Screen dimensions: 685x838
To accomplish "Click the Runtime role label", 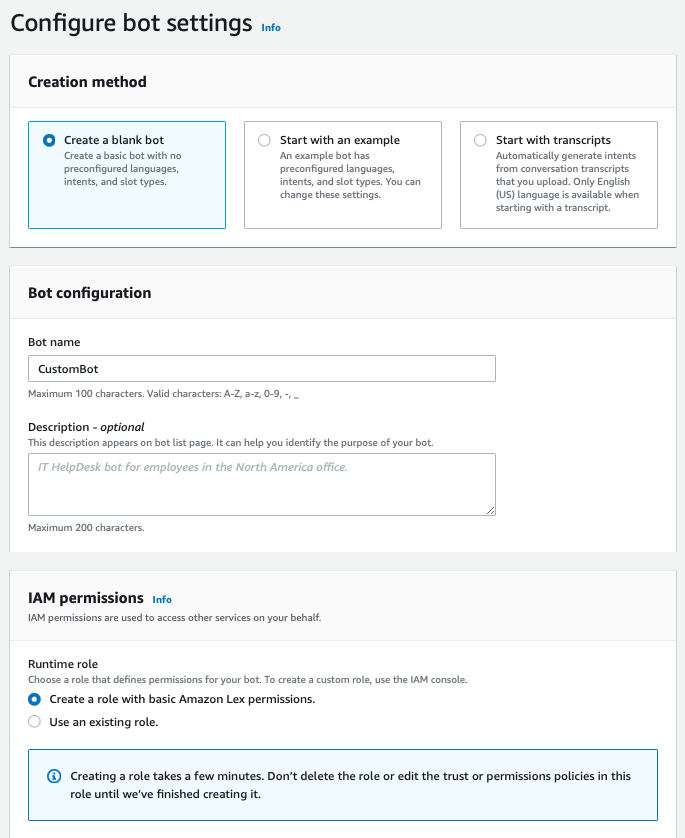I will click(62, 663).
